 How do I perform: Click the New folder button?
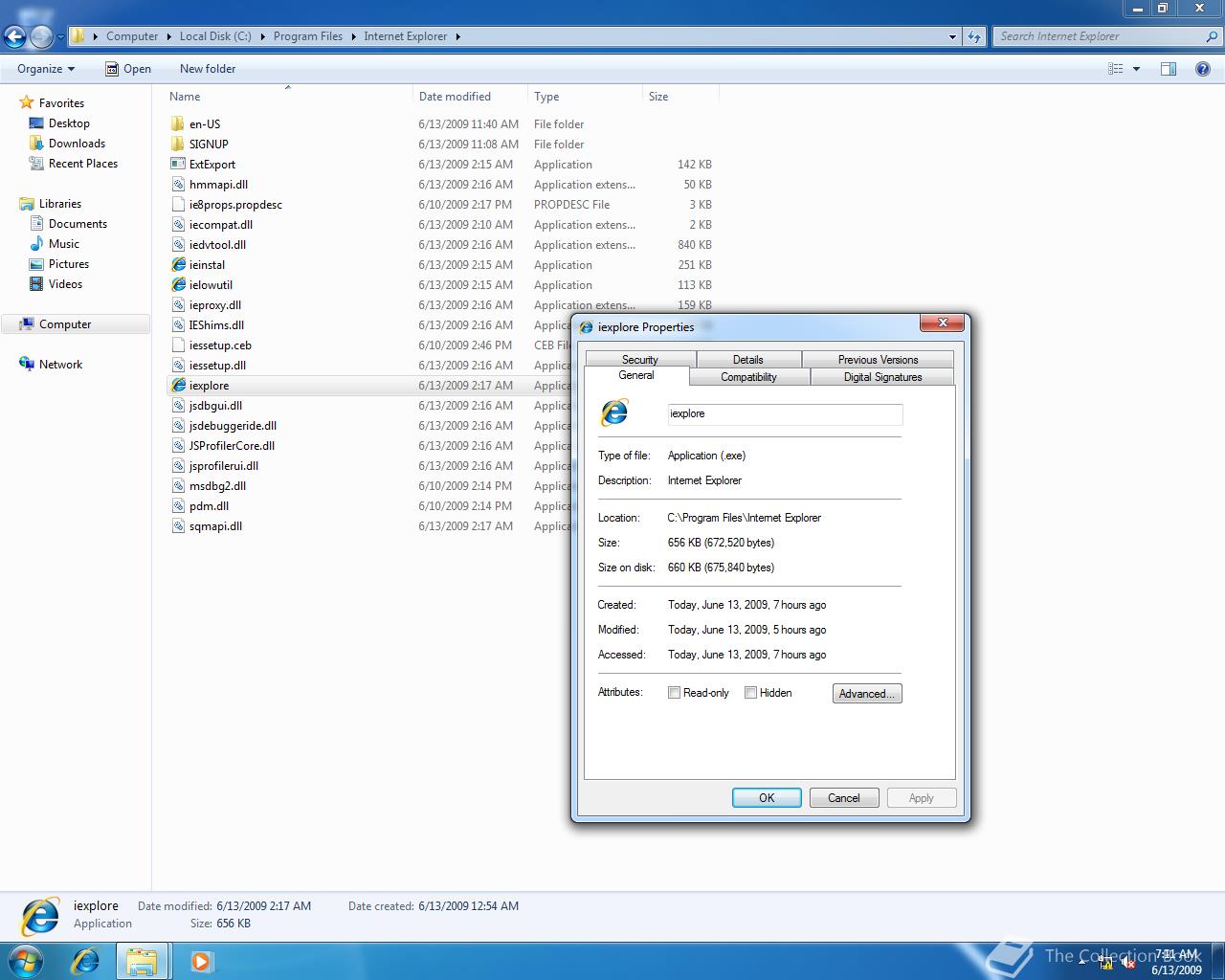tap(208, 69)
